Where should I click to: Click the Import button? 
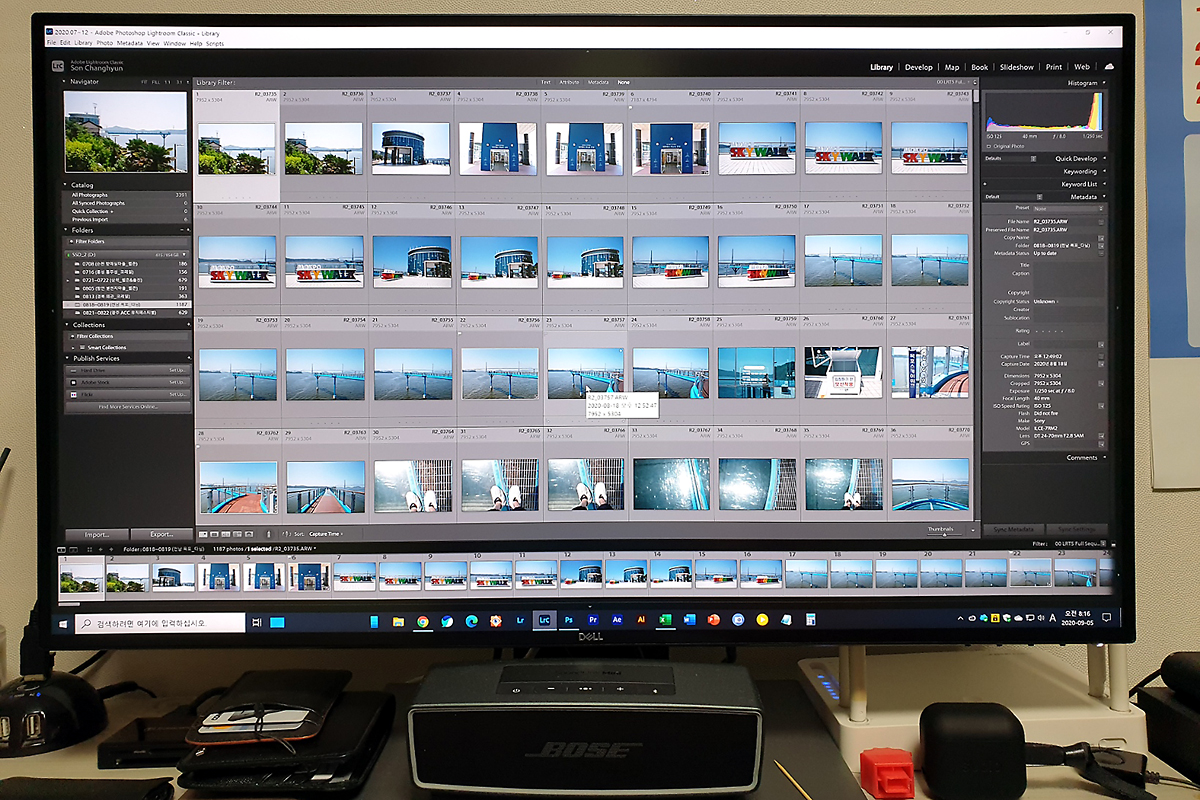[97, 534]
